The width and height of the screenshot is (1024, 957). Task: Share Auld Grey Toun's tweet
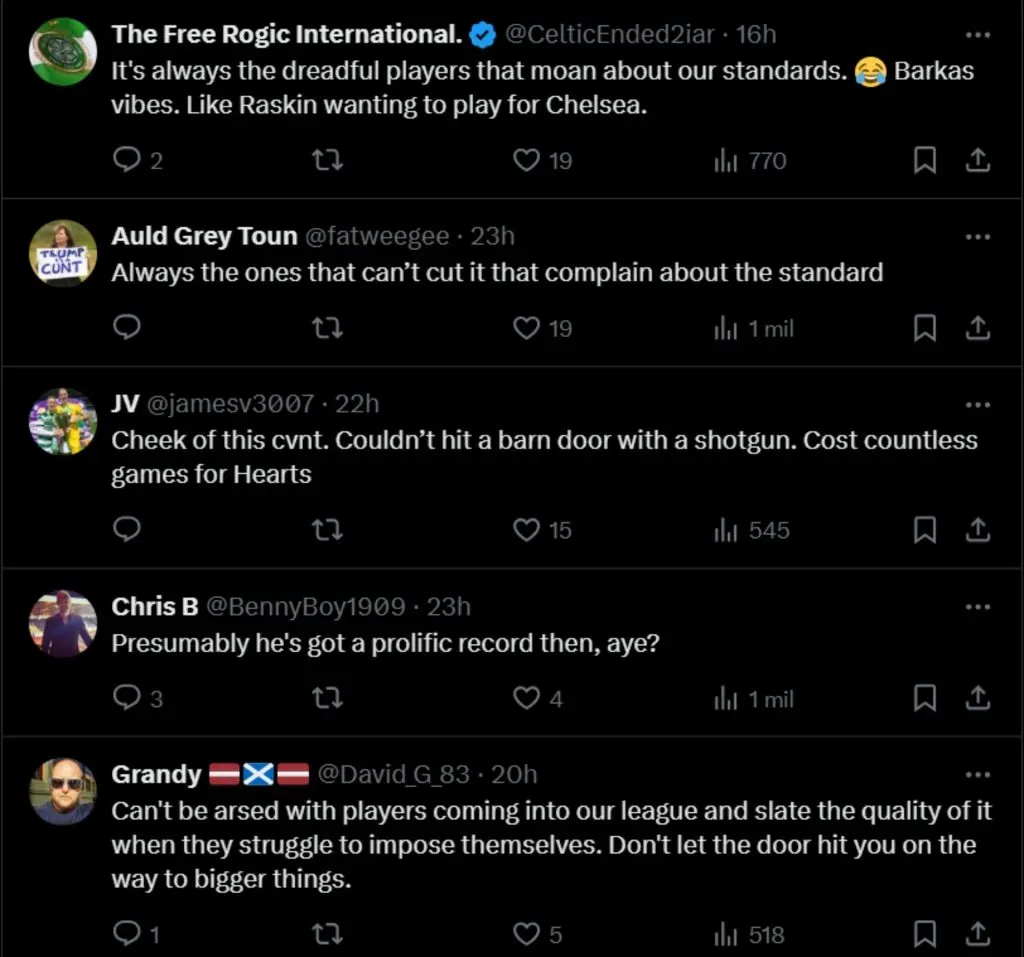(979, 328)
